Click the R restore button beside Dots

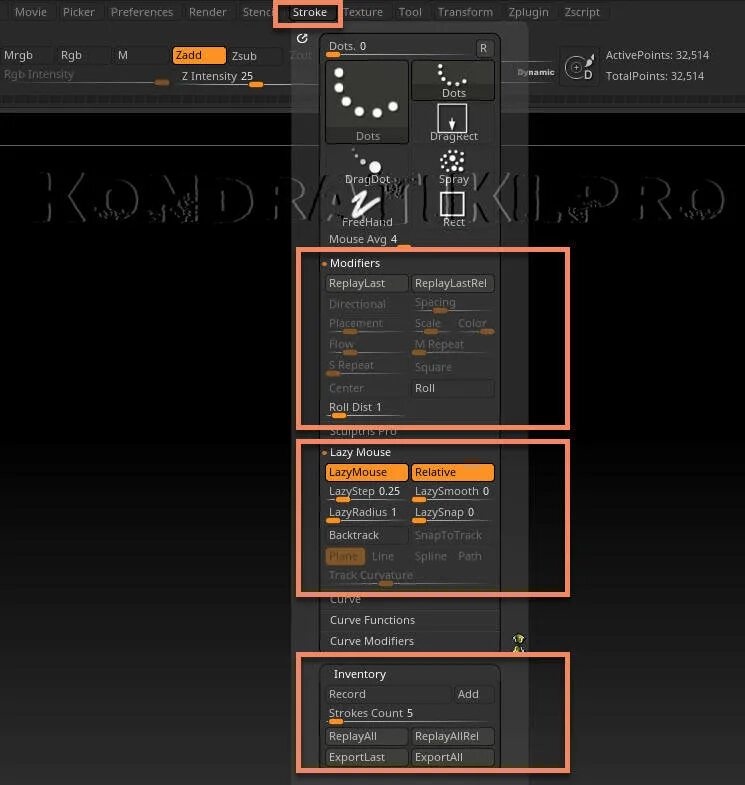(x=483, y=48)
